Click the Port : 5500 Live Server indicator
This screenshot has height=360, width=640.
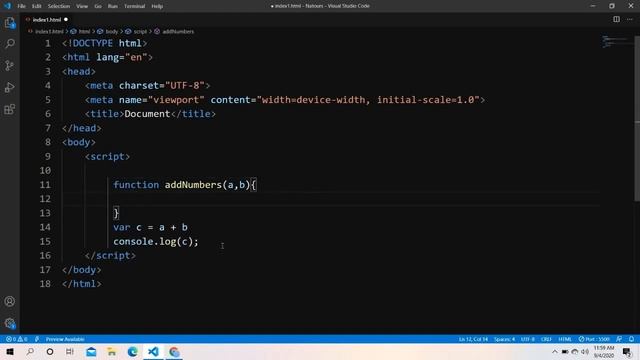594,339
